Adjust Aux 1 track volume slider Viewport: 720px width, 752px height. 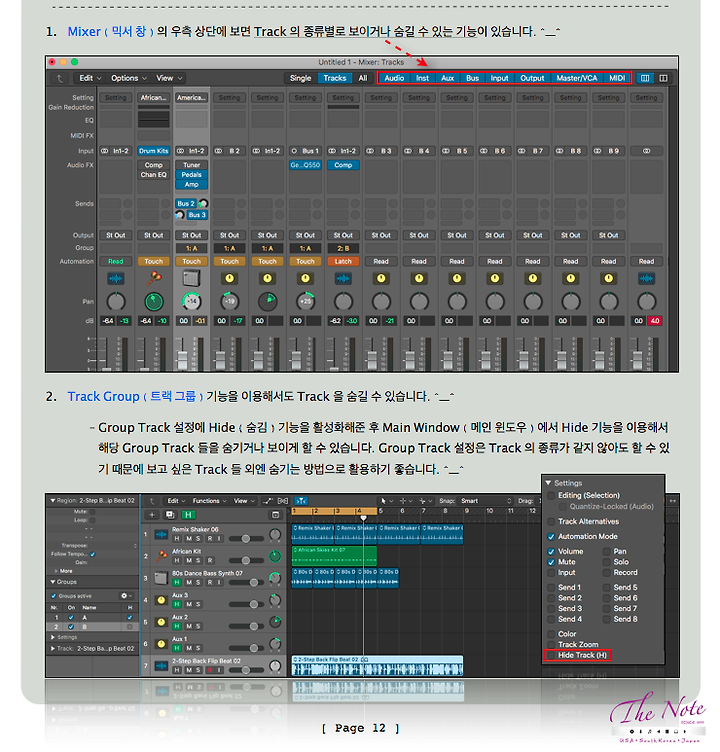coord(247,648)
